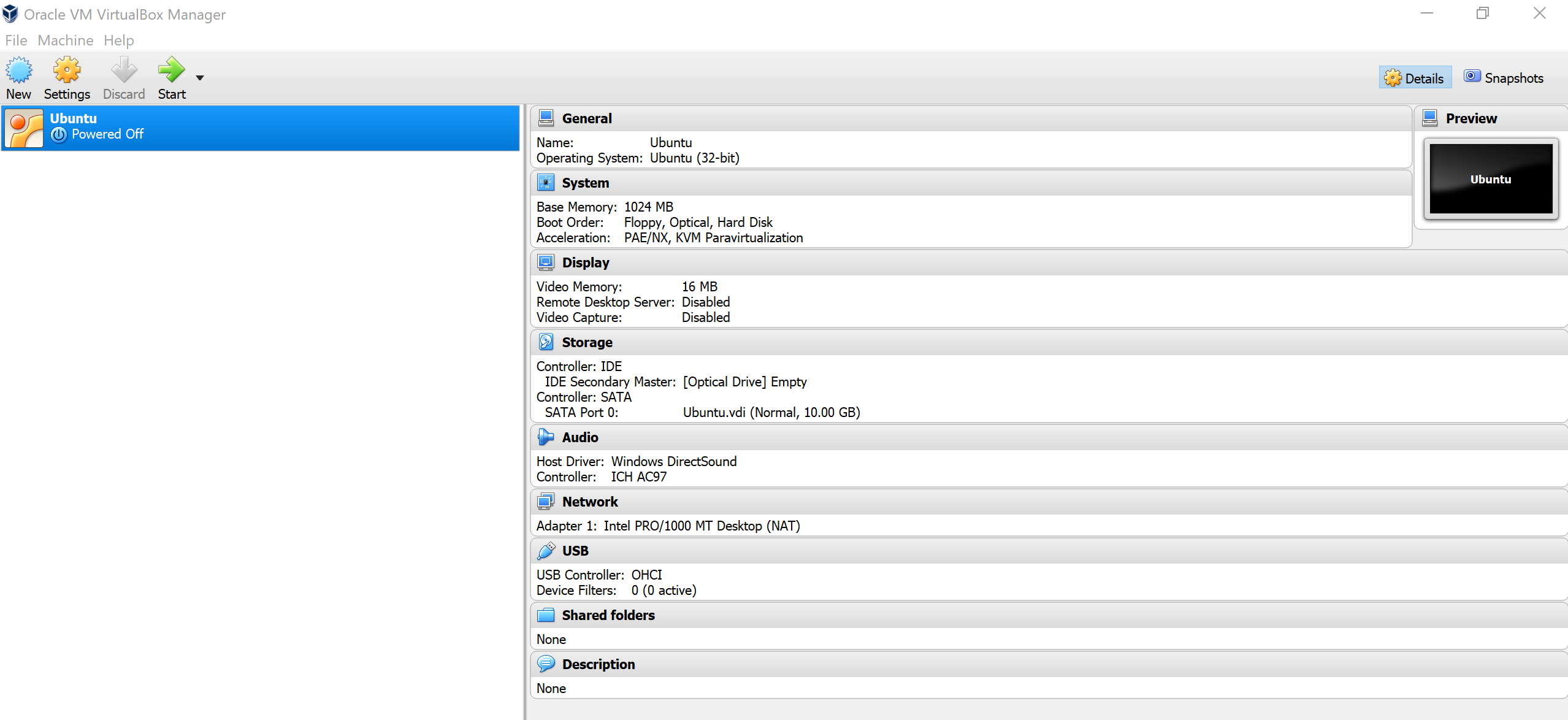
Task: Click the [Optical Drive] Empty entry
Action: pyautogui.click(x=745, y=381)
